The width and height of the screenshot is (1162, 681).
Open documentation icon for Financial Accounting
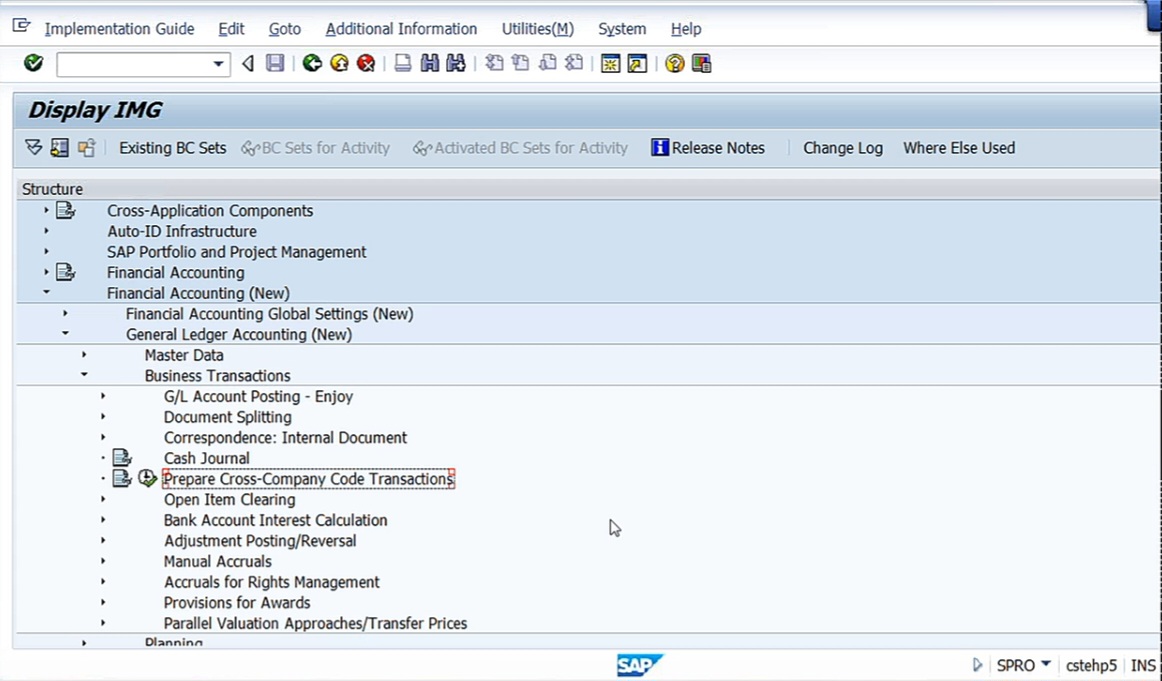[x=66, y=272]
